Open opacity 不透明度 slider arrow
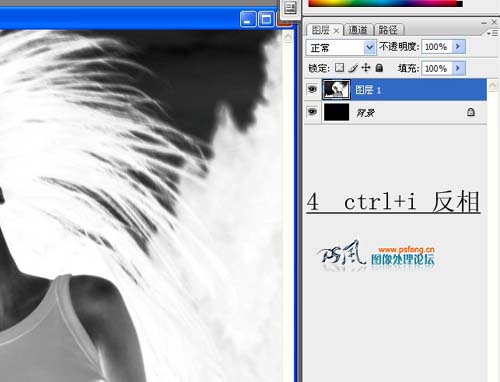The height and width of the screenshot is (382, 500). (458, 47)
